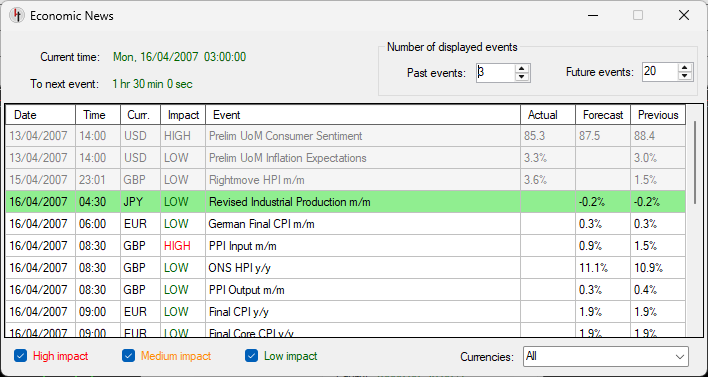Viewport: 708px width, 377px height.
Task: Toggle the Low impact checkbox
Action: pos(252,356)
